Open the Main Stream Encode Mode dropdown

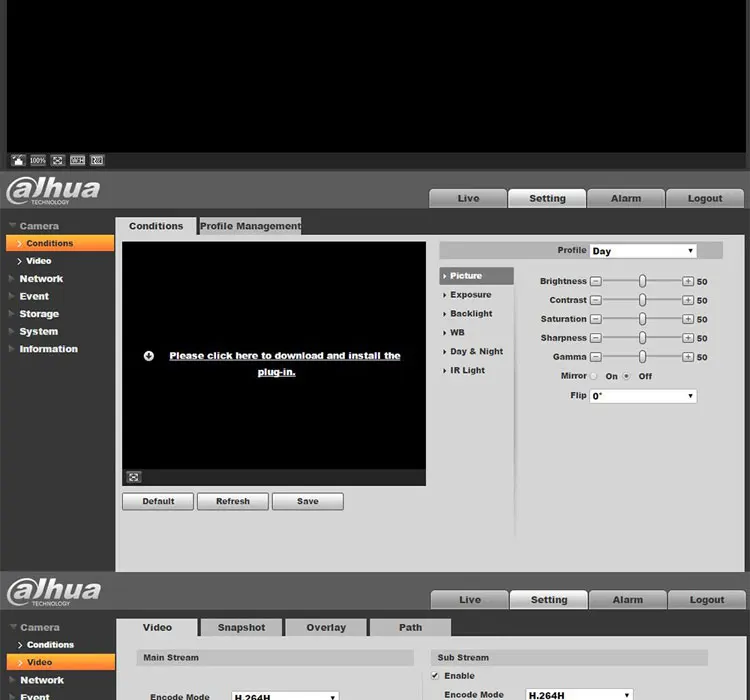click(285, 696)
